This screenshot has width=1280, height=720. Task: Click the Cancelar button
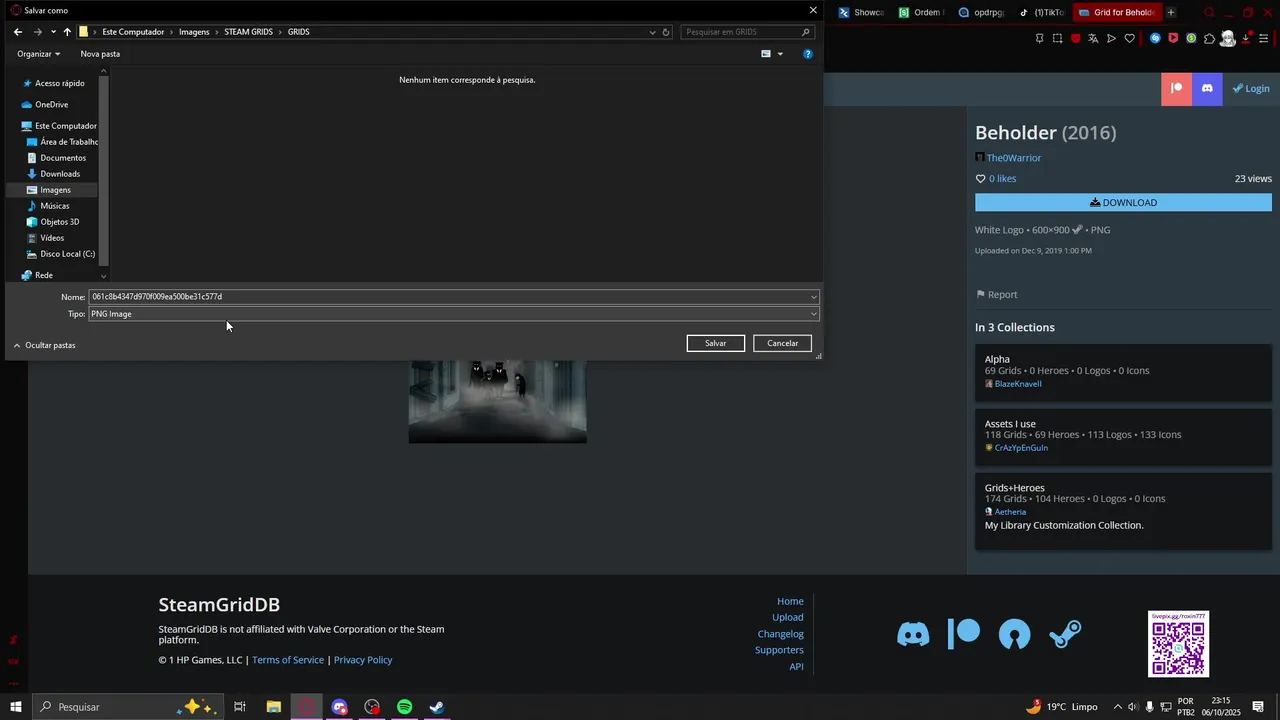click(x=783, y=343)
